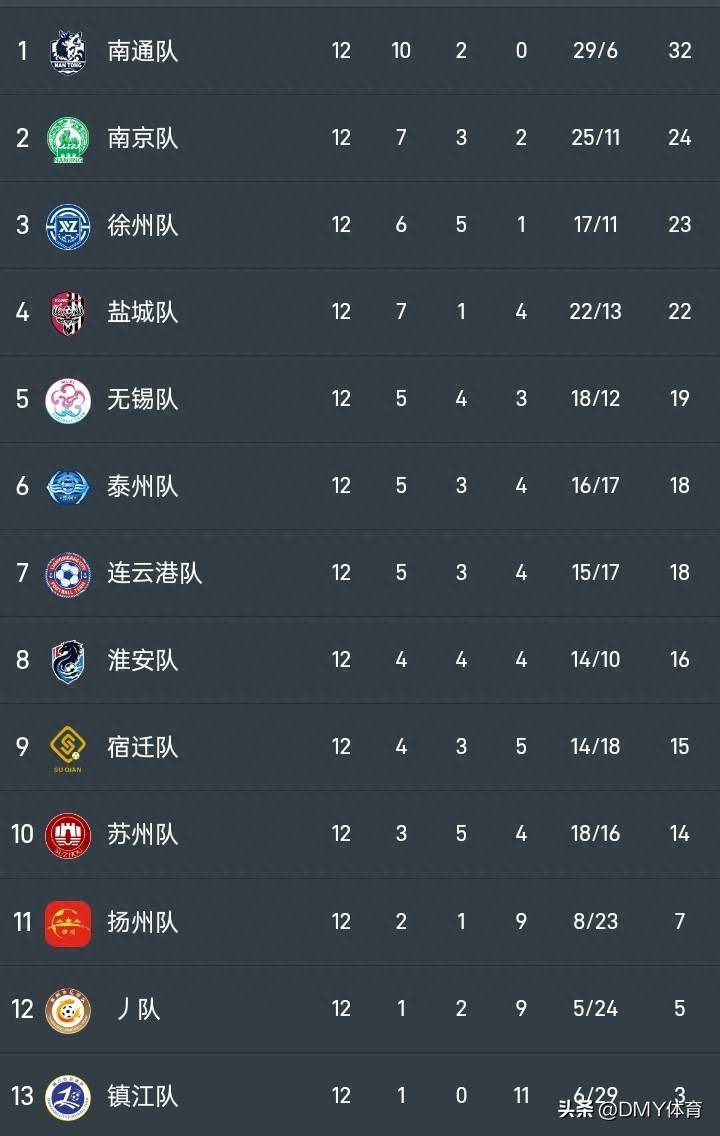Viewport: 720px width, 1136px height.
Task: Select the 苏州队 red round badge
Action: (x=68, y=834)
